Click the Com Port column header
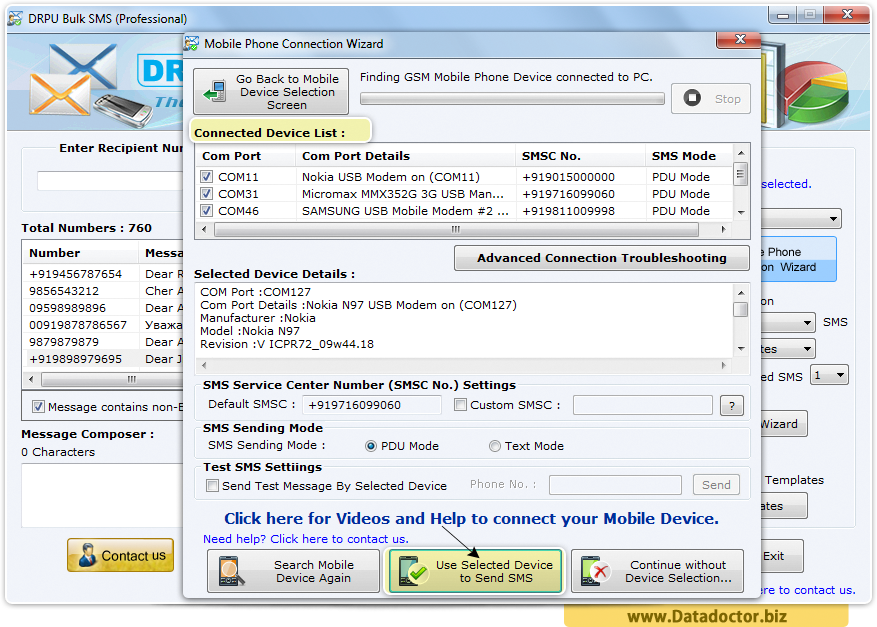Image resolution: width=877 pixels, height=627 pixels. pyautogui.click(x=245, y=156)
